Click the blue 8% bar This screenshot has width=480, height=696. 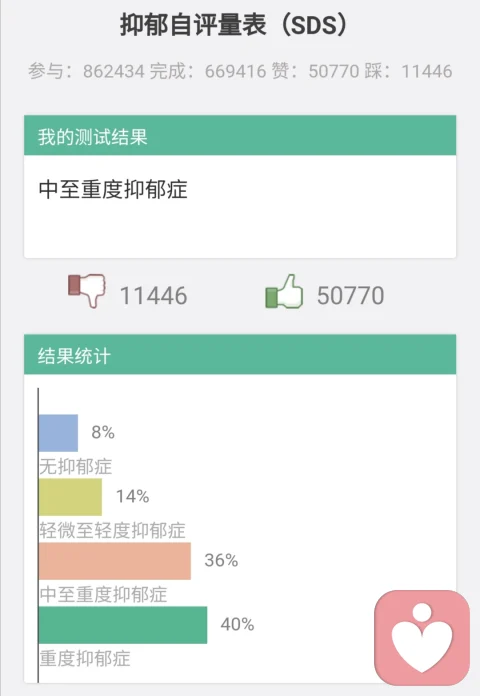click(58, 433)
